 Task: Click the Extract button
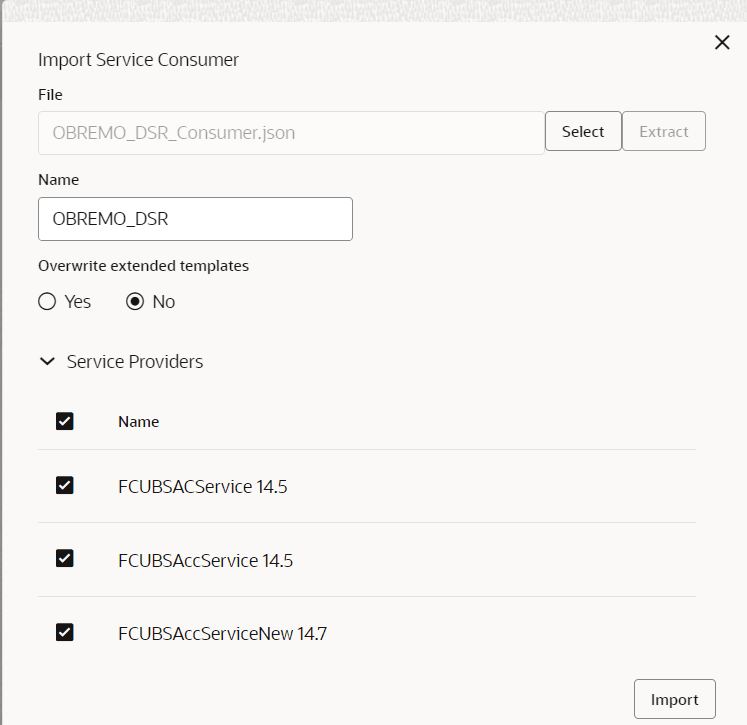point(664,131)
